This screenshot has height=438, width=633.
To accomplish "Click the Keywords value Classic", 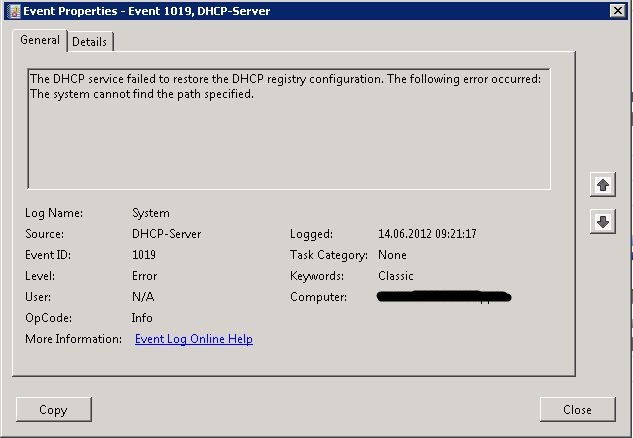I will 396,276.
